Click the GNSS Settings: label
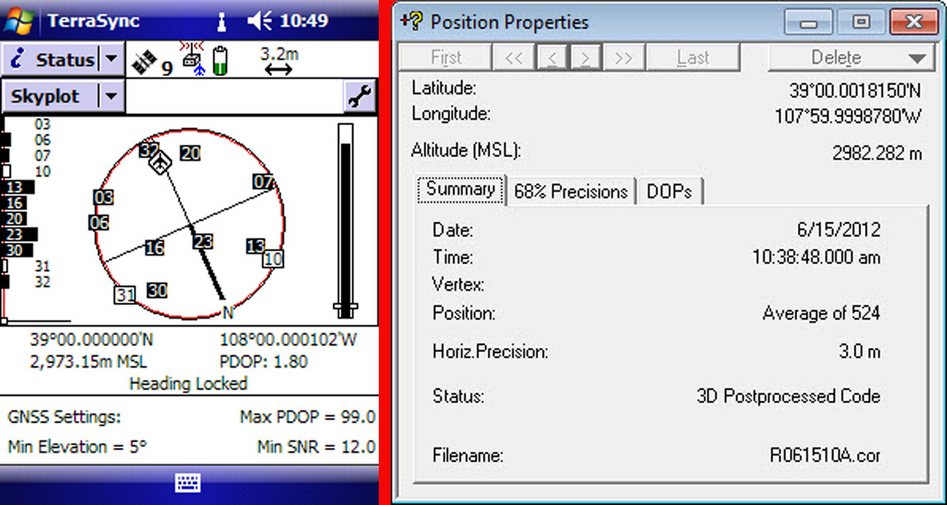 [x=64, y=417]
